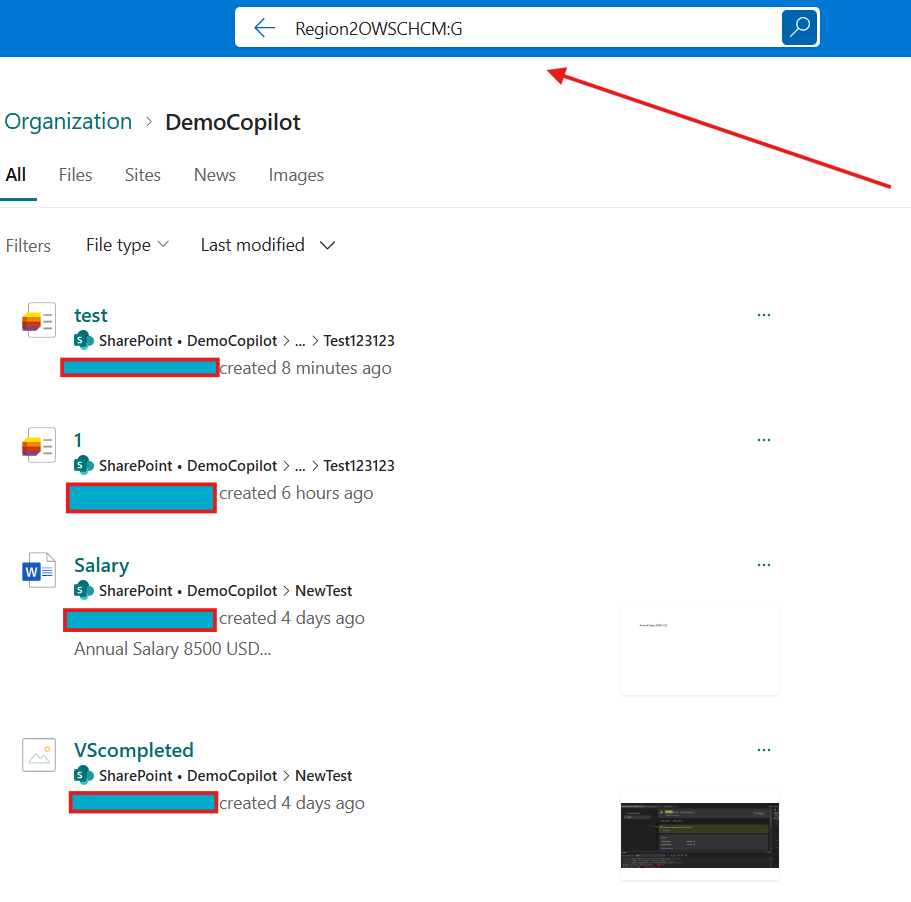This screenshot has height=902, width=911.
Task: Click the PowerPoint icon beside the test result
Action: click(38, 320)
